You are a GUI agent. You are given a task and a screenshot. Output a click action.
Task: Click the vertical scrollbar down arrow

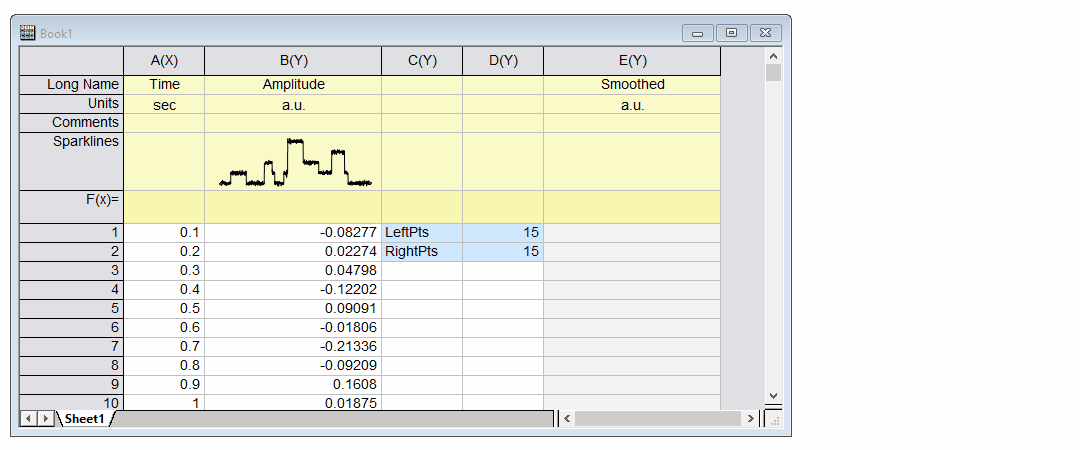pos(772,396)
